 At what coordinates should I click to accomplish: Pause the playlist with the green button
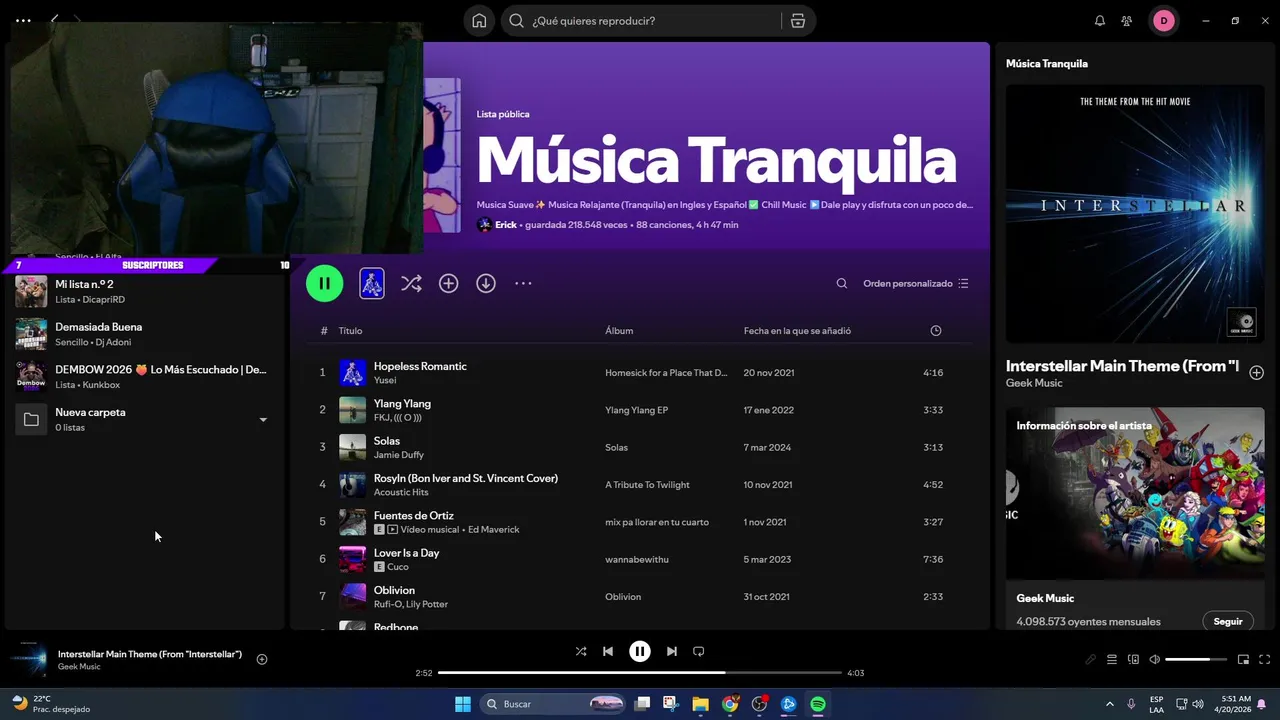(324, 283)
